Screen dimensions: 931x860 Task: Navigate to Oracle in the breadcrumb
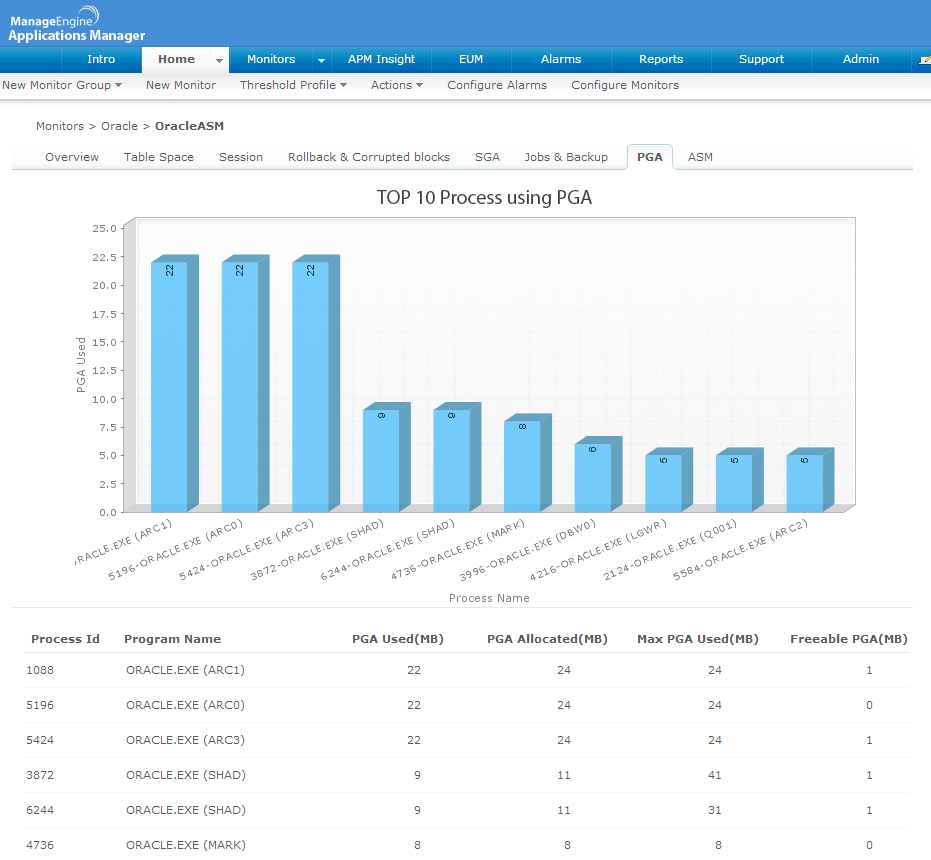[119, 127]
